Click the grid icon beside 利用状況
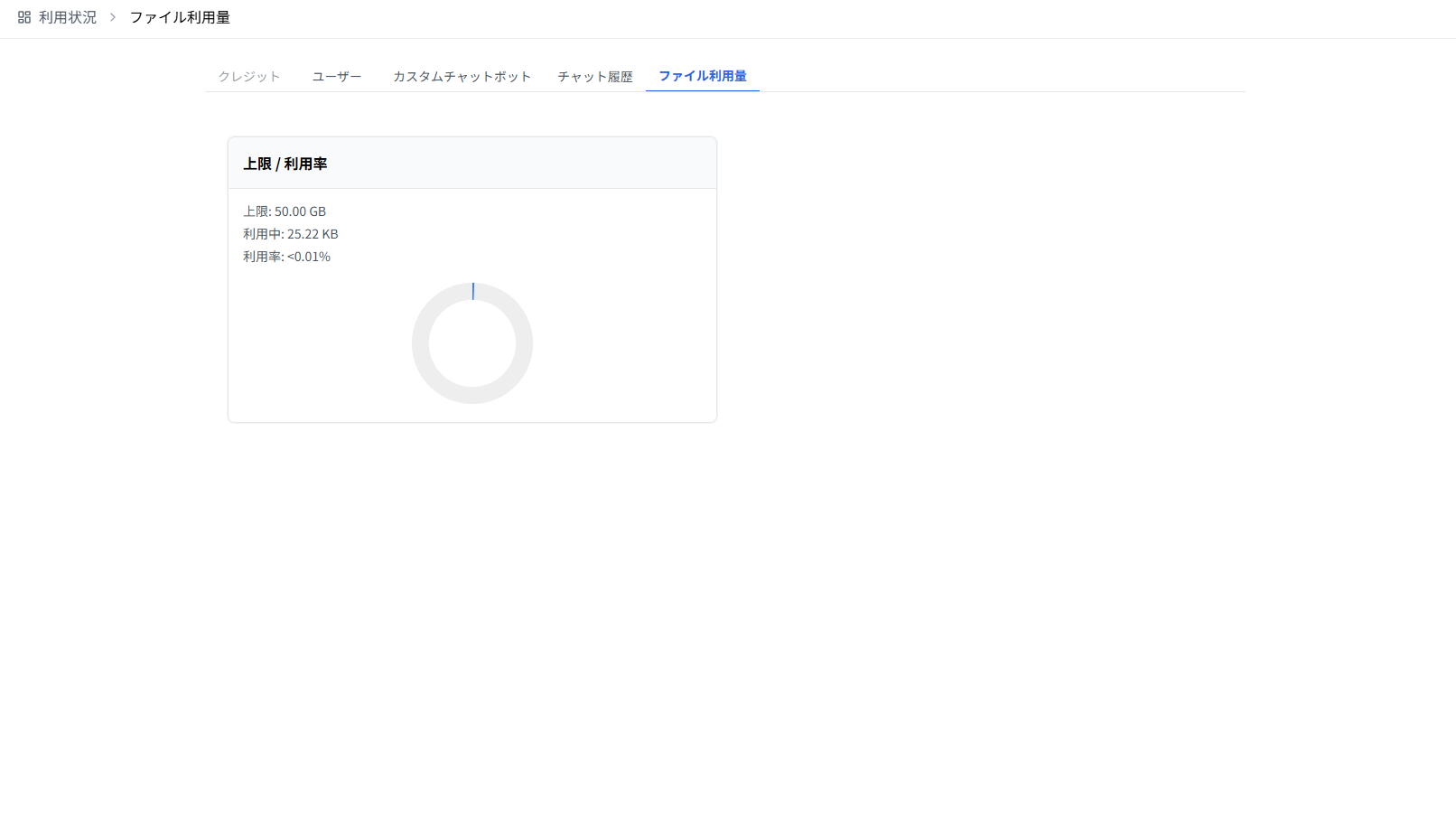This screenshot has height=816, width=1456. (x=24, y=17)
